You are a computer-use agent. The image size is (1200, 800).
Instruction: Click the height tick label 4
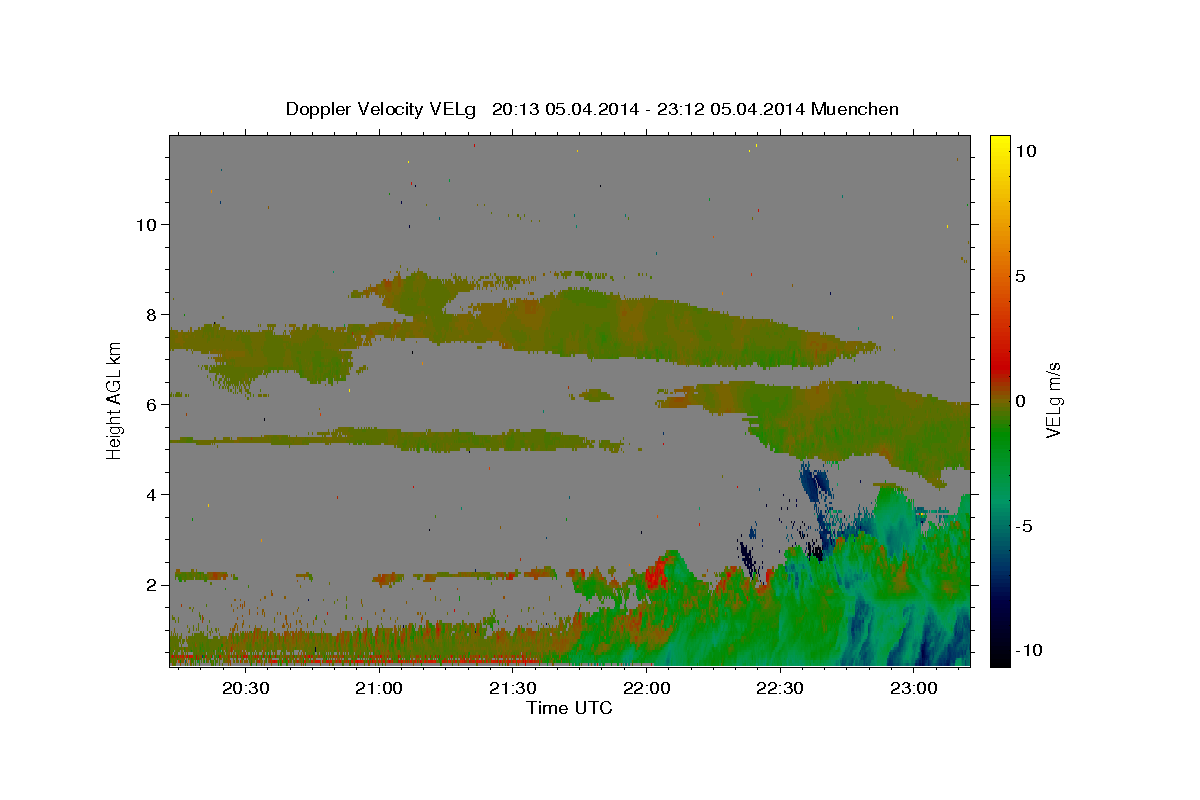pos(153,494)
